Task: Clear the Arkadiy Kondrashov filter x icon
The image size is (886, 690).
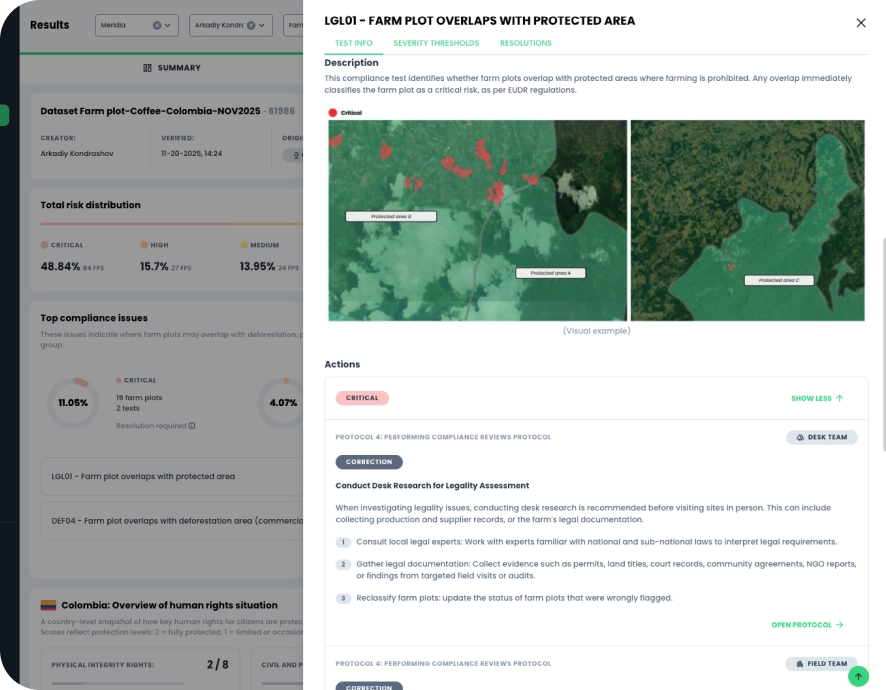Action: pyautogui.click(x=251, y=25)
